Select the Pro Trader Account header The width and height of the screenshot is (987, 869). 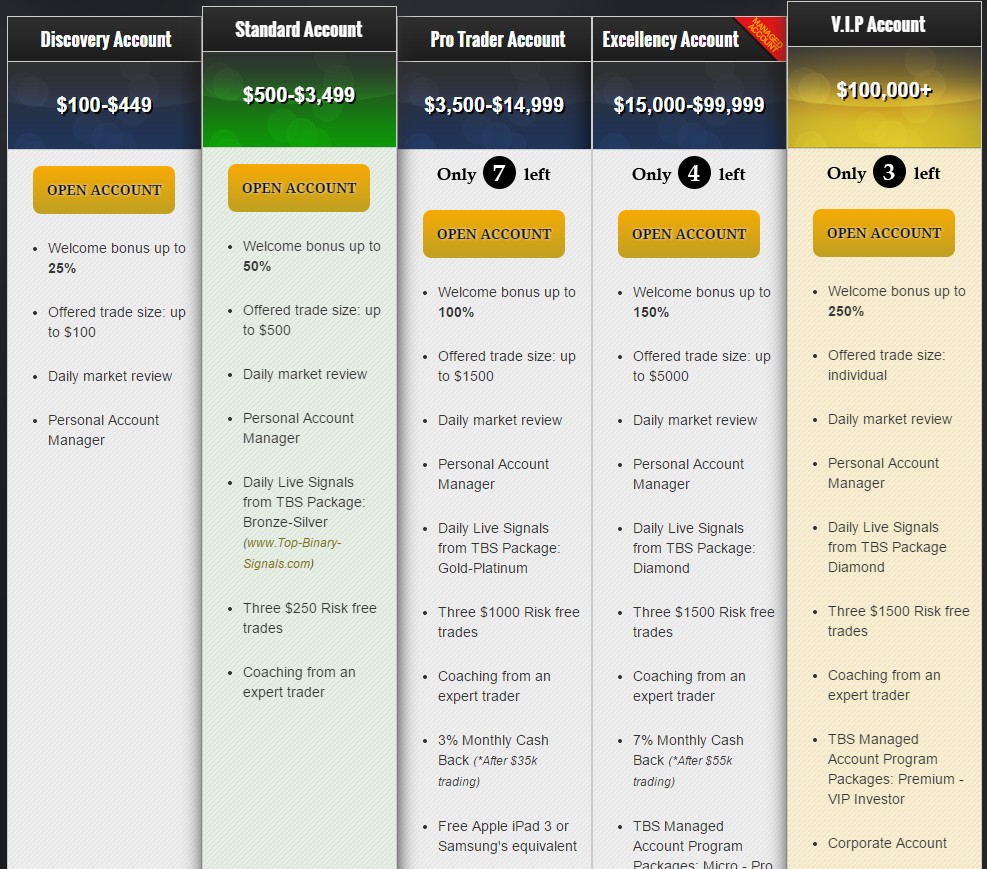point(497,39)
